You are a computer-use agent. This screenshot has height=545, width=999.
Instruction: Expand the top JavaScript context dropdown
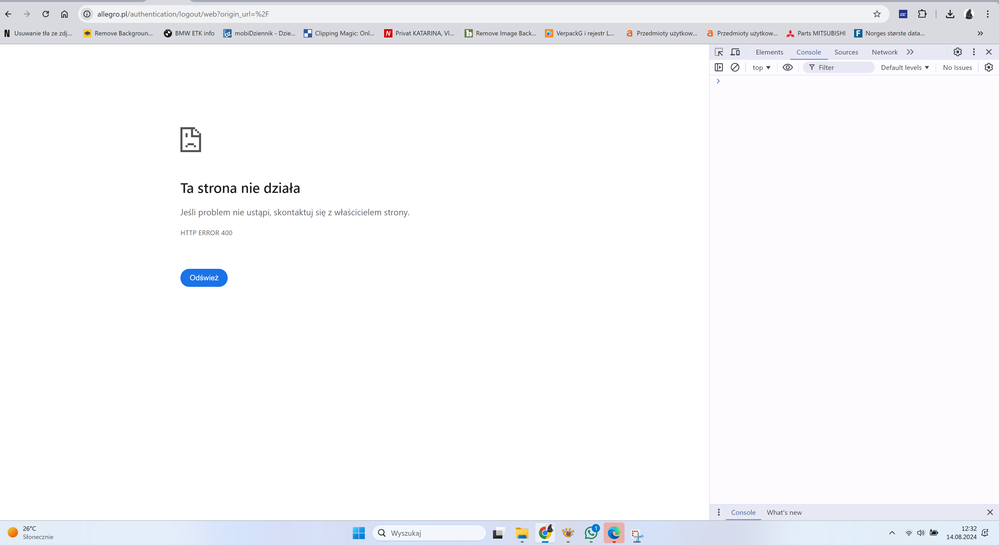[x=762, y=68]
